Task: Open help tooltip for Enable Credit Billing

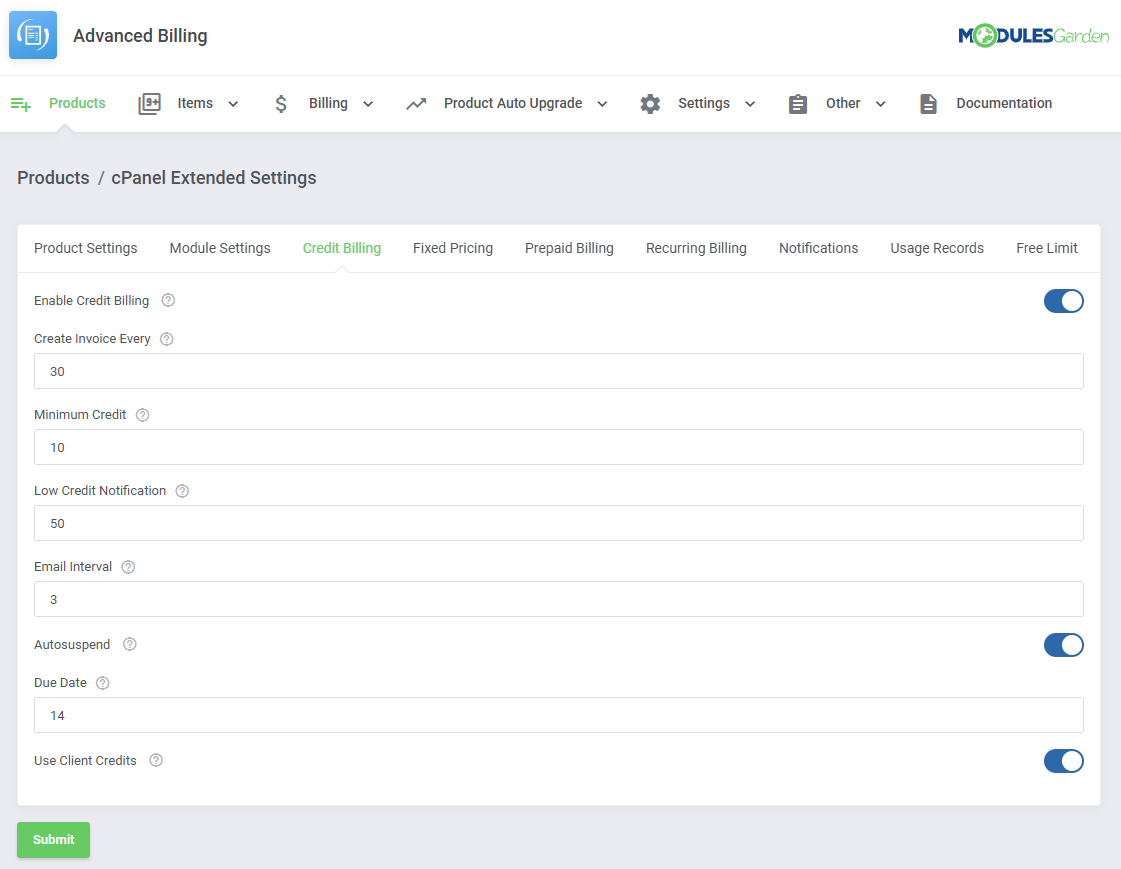Action: point(168,300)
